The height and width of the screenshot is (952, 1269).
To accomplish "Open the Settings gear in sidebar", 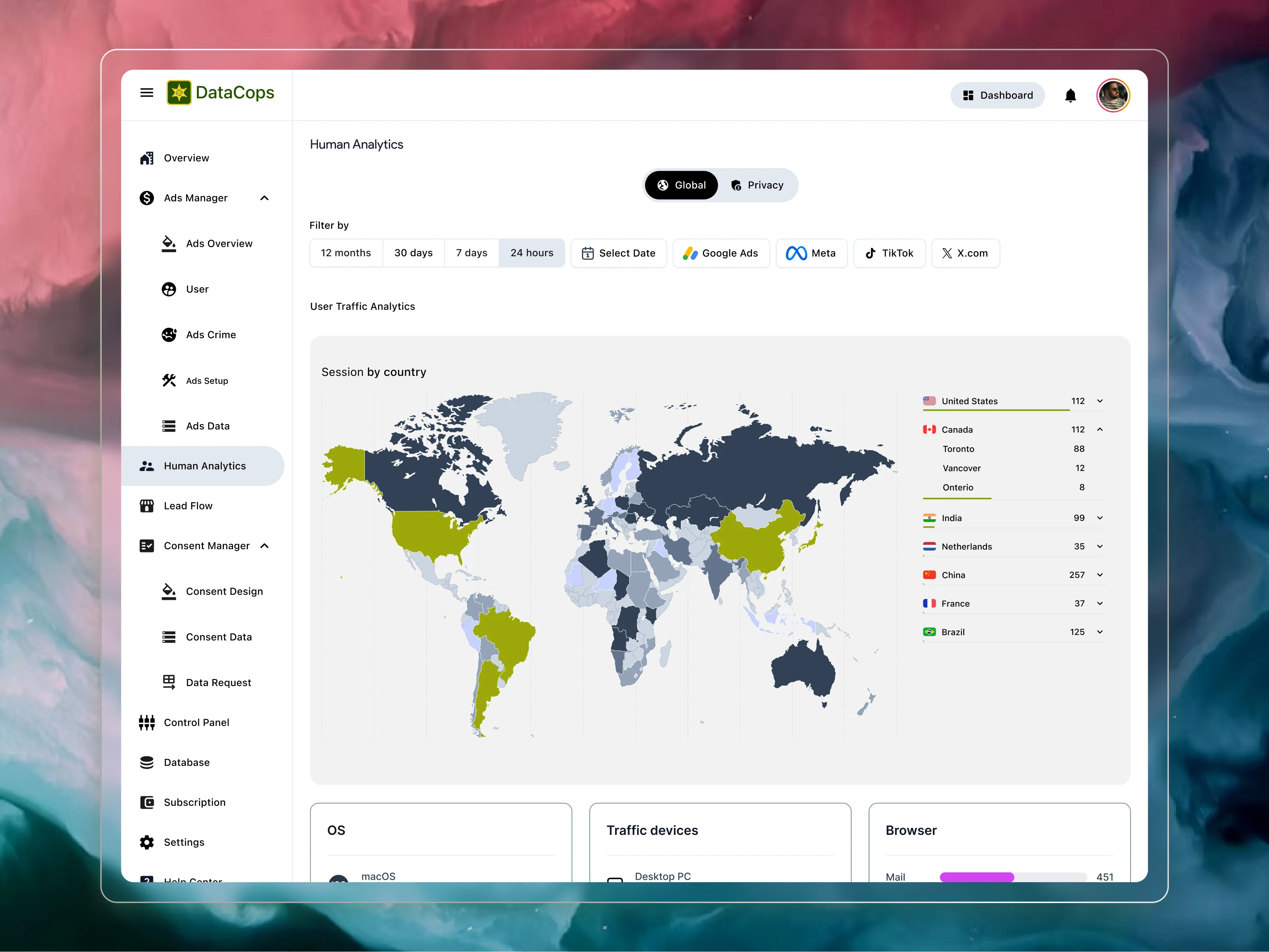I will tap(147, 842).
